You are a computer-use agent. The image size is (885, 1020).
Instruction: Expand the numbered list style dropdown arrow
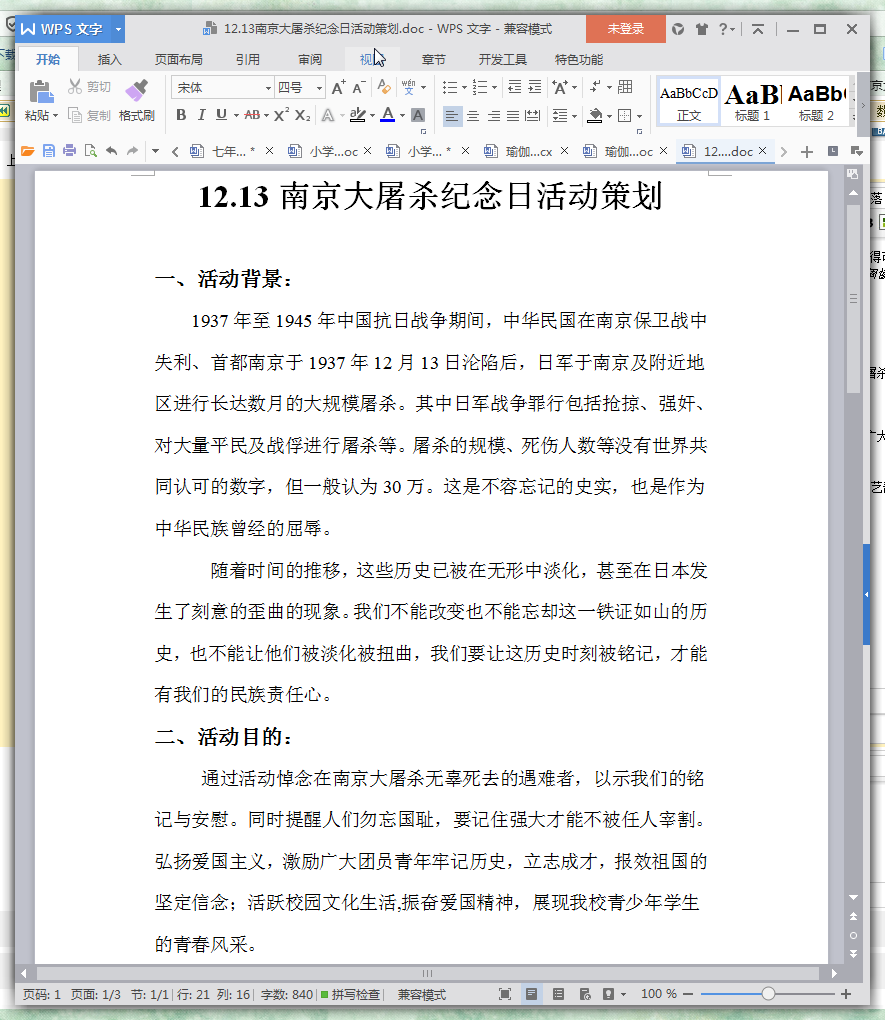[x=495, y=87]
